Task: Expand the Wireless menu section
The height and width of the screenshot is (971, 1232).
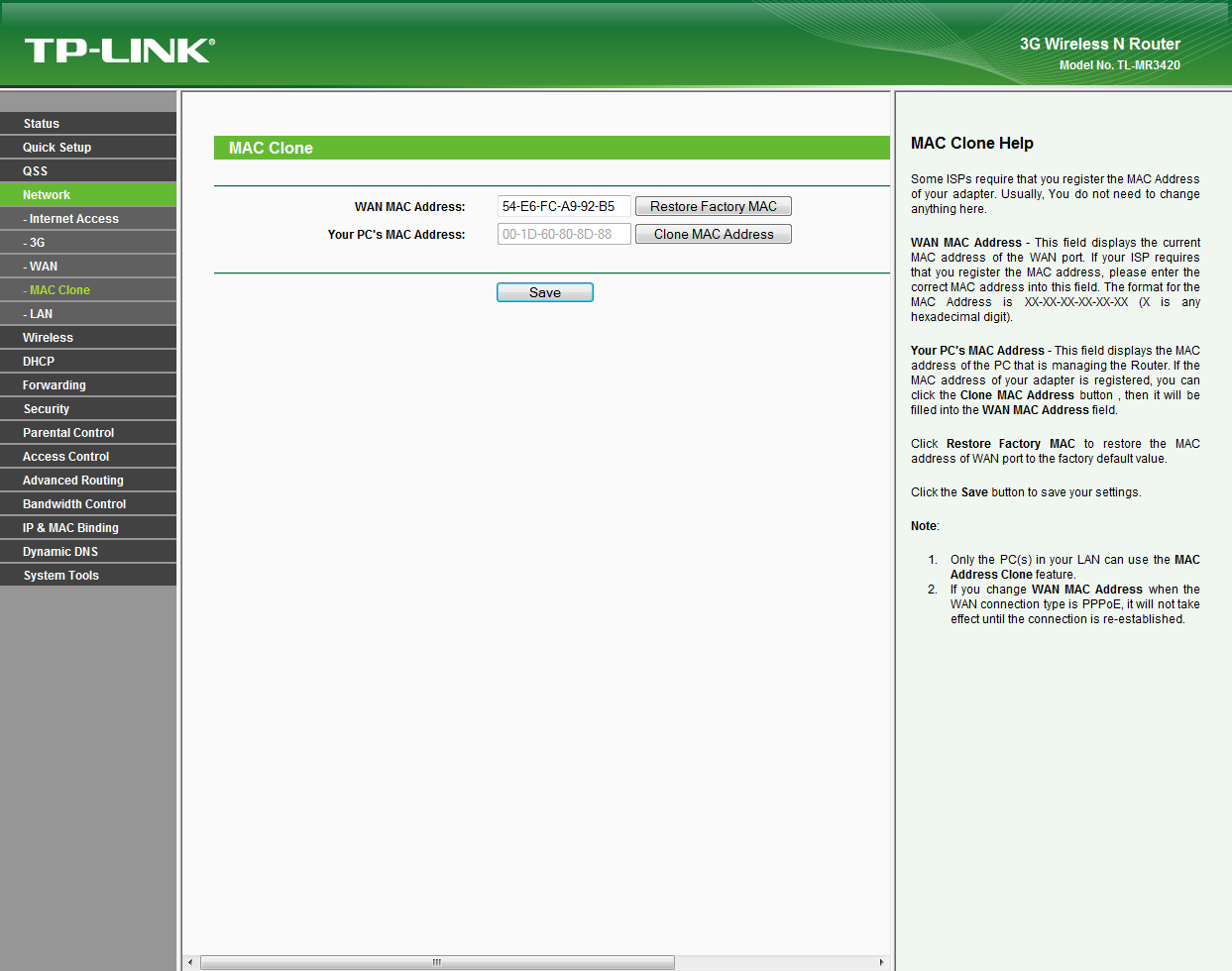Action: tap(48, 338)
